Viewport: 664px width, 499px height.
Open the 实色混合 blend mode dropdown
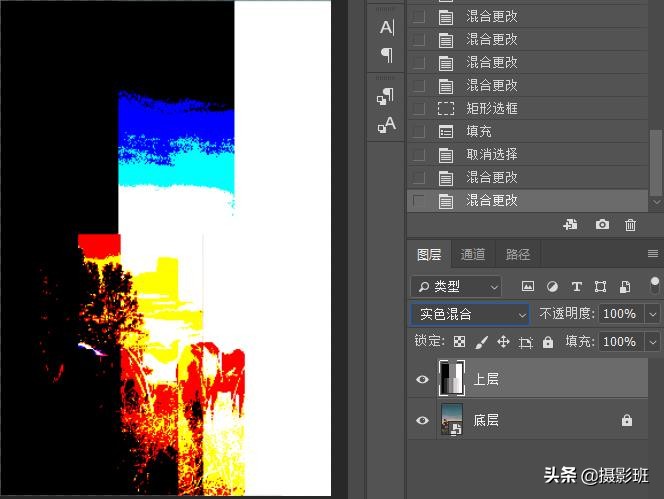(470, 314)
